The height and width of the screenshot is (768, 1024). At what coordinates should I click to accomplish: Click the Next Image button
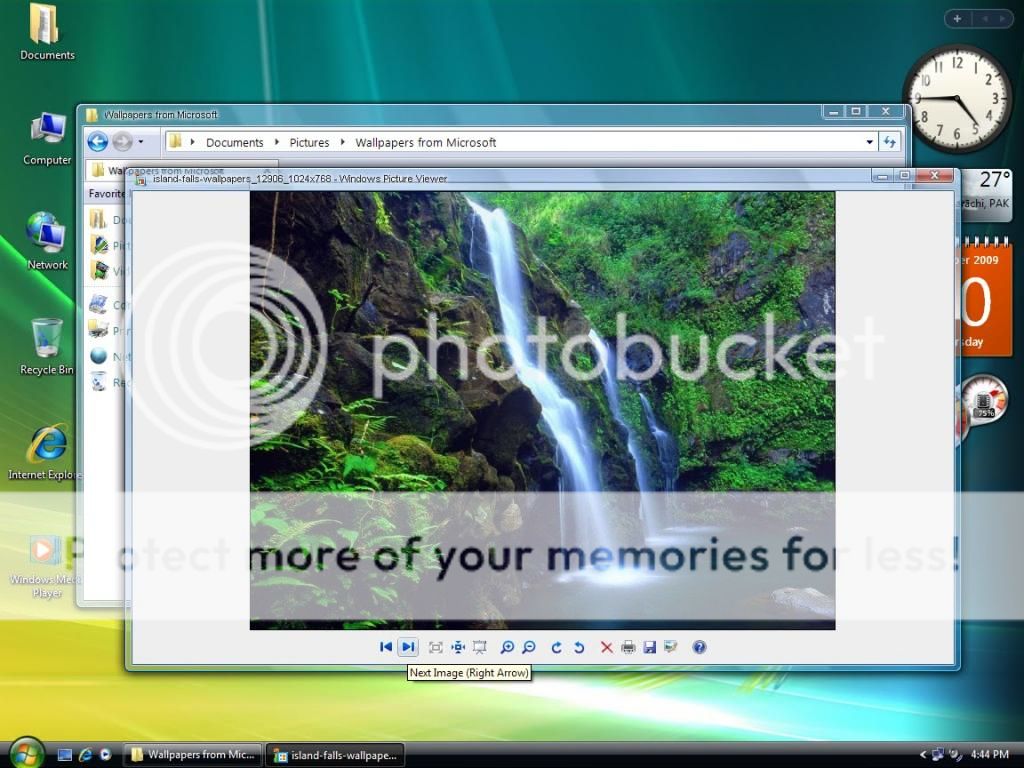click(407, 647)
